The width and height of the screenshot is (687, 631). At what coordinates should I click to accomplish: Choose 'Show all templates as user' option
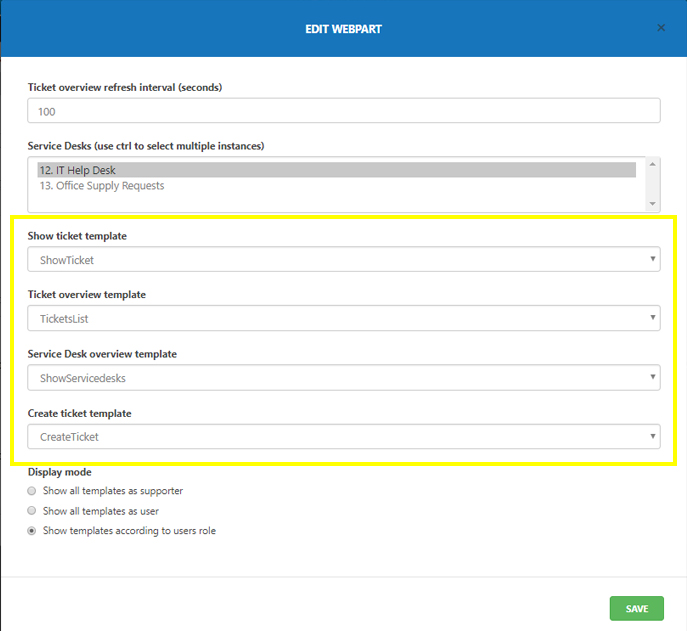tap(33, 511)
